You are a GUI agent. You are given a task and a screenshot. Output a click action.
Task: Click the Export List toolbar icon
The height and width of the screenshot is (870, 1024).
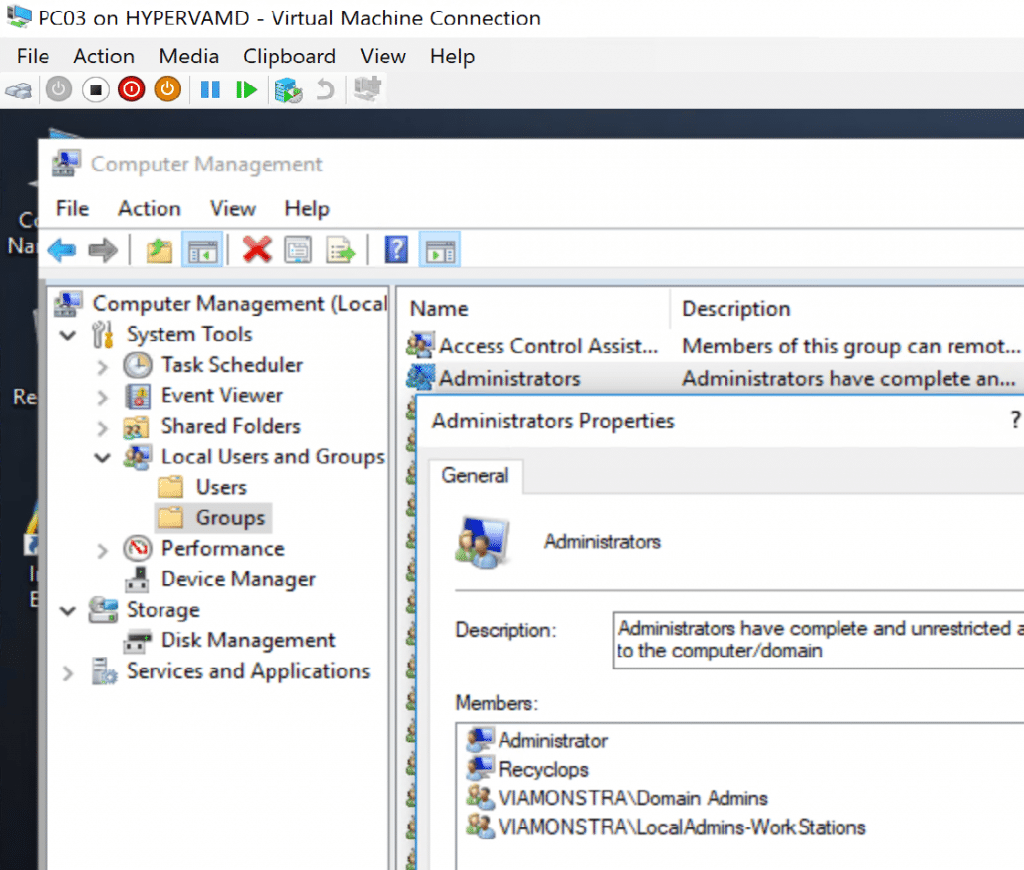(x=342, y=249)
